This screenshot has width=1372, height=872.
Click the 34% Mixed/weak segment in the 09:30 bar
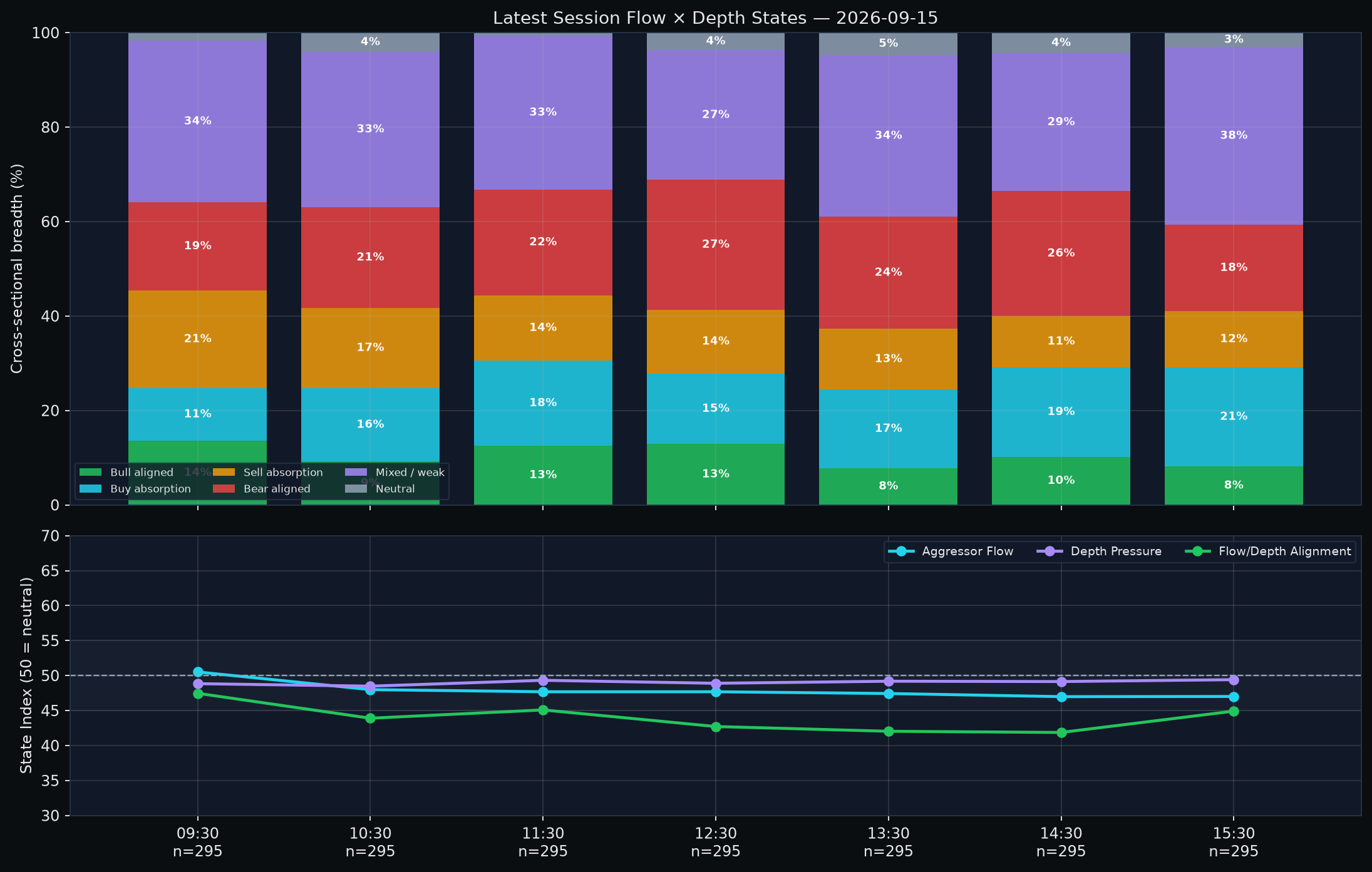point(197,121)
